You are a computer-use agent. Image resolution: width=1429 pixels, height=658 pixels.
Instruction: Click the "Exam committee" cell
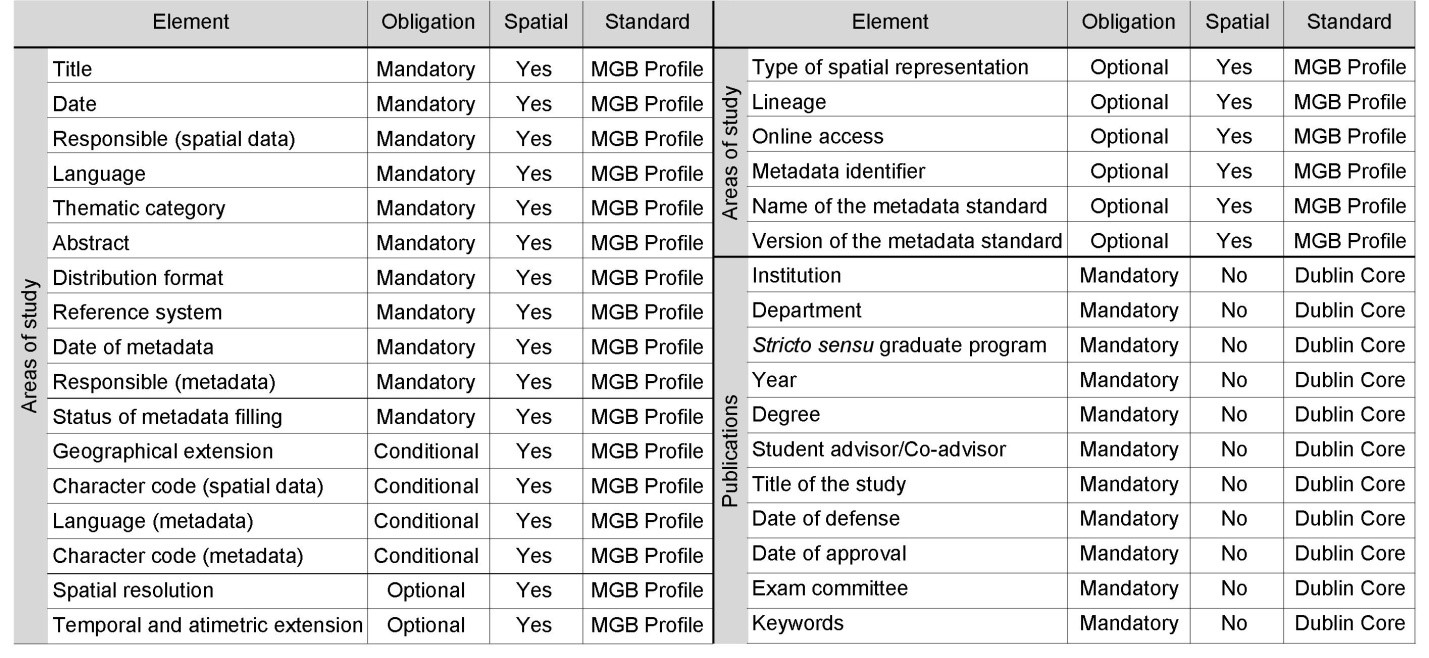(830, 588)
